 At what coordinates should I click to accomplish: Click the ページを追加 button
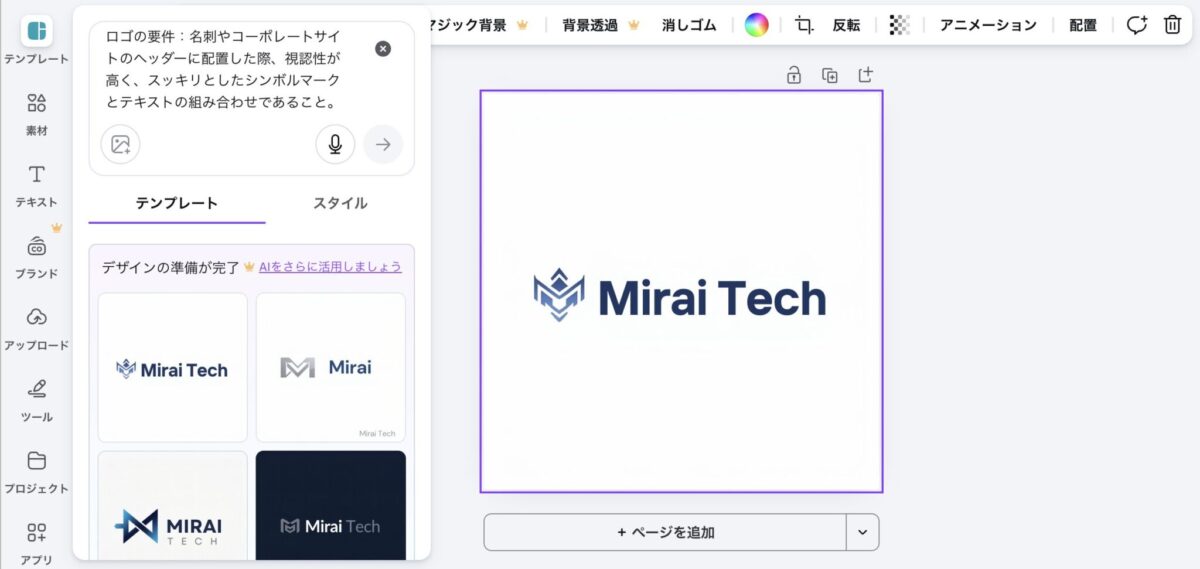point(665,532)
